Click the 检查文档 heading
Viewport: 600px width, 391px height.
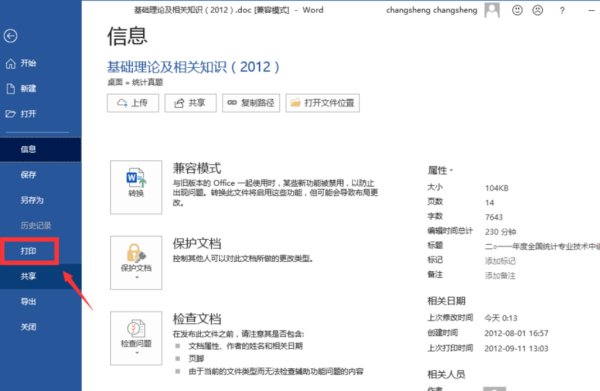coord(197,319)
